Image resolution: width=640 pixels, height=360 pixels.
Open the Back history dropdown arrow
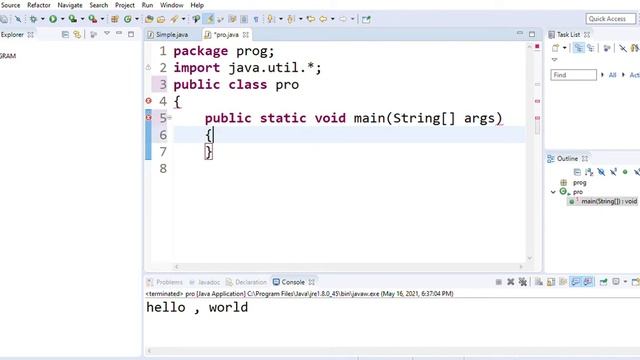click(x=333, y=19)
